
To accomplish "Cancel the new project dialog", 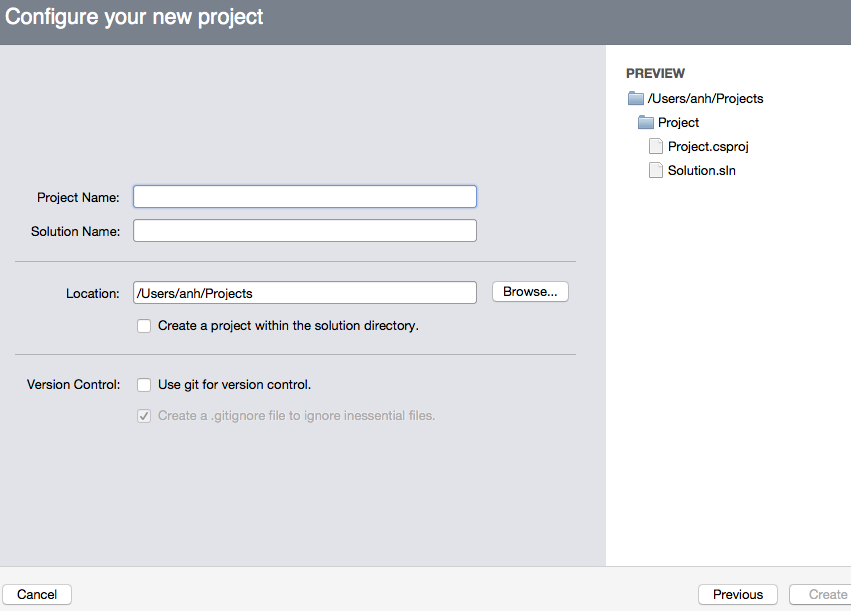I will point(37,594).
